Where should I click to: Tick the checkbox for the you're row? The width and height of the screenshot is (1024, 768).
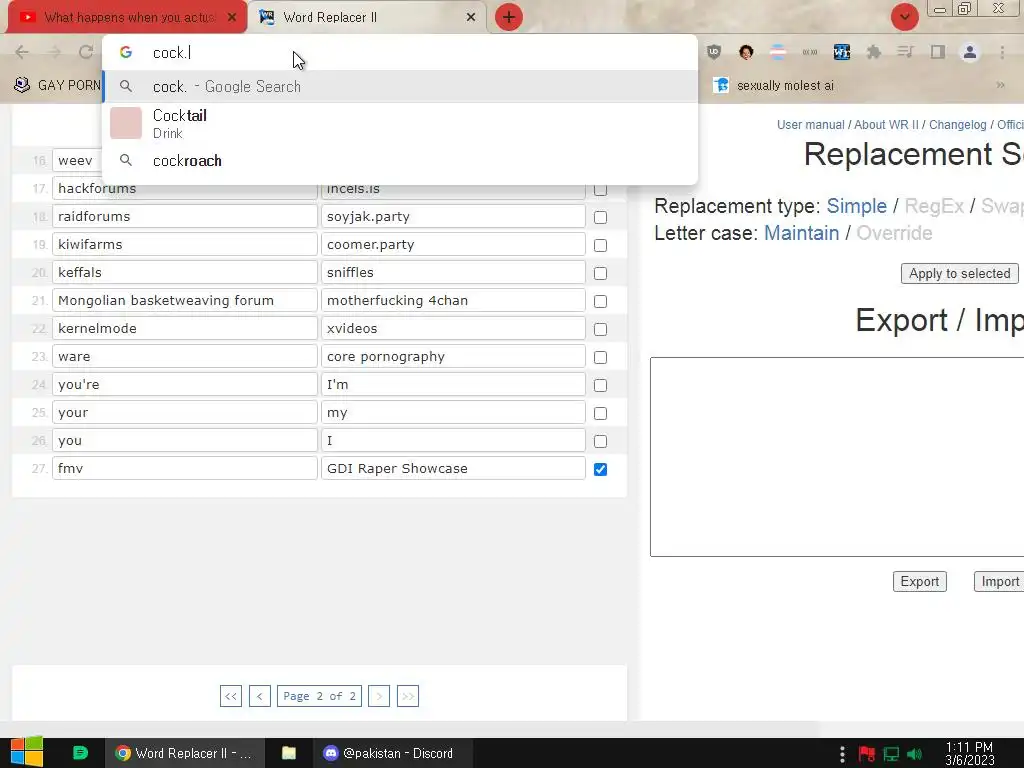600,386
